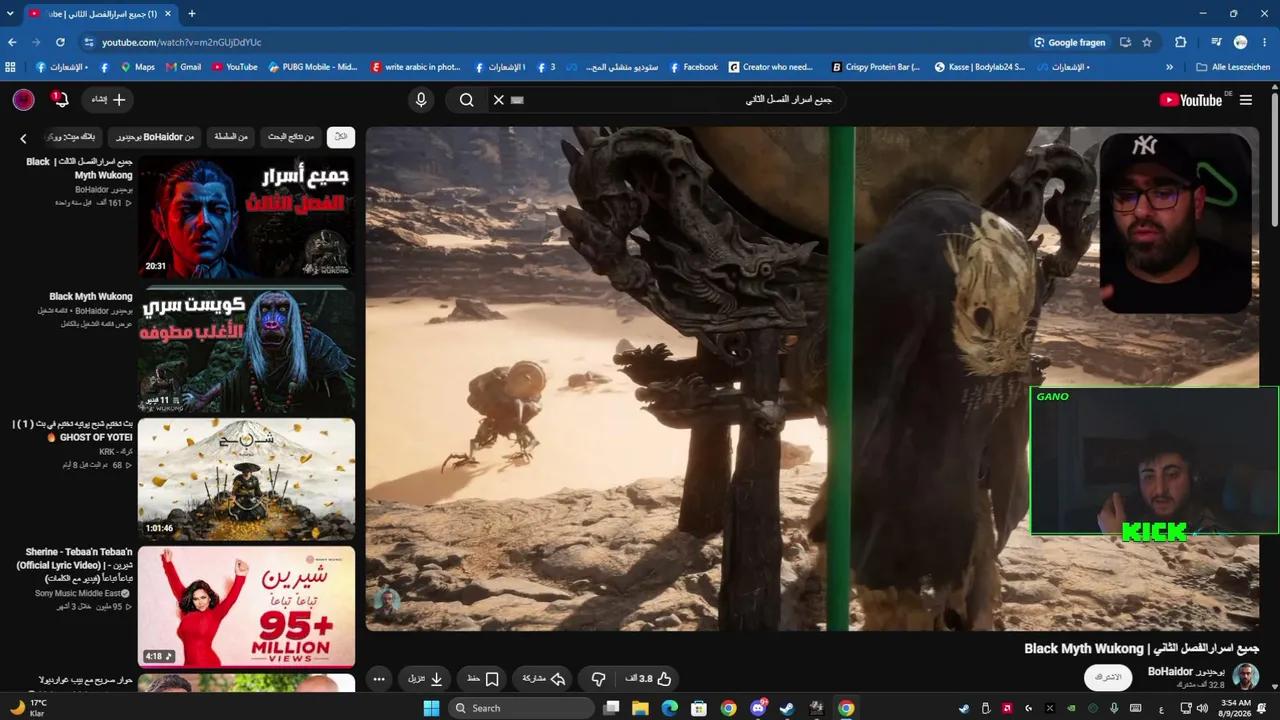The width and height of the screenshot is (1280, 720).
Task: Open Discord from the taskbar
Action: (758, 708)
